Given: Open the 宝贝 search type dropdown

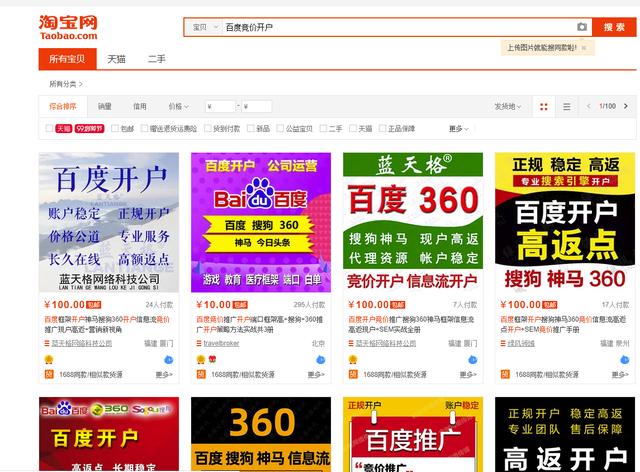Looking at the screenshot, I should coord(204,27).
